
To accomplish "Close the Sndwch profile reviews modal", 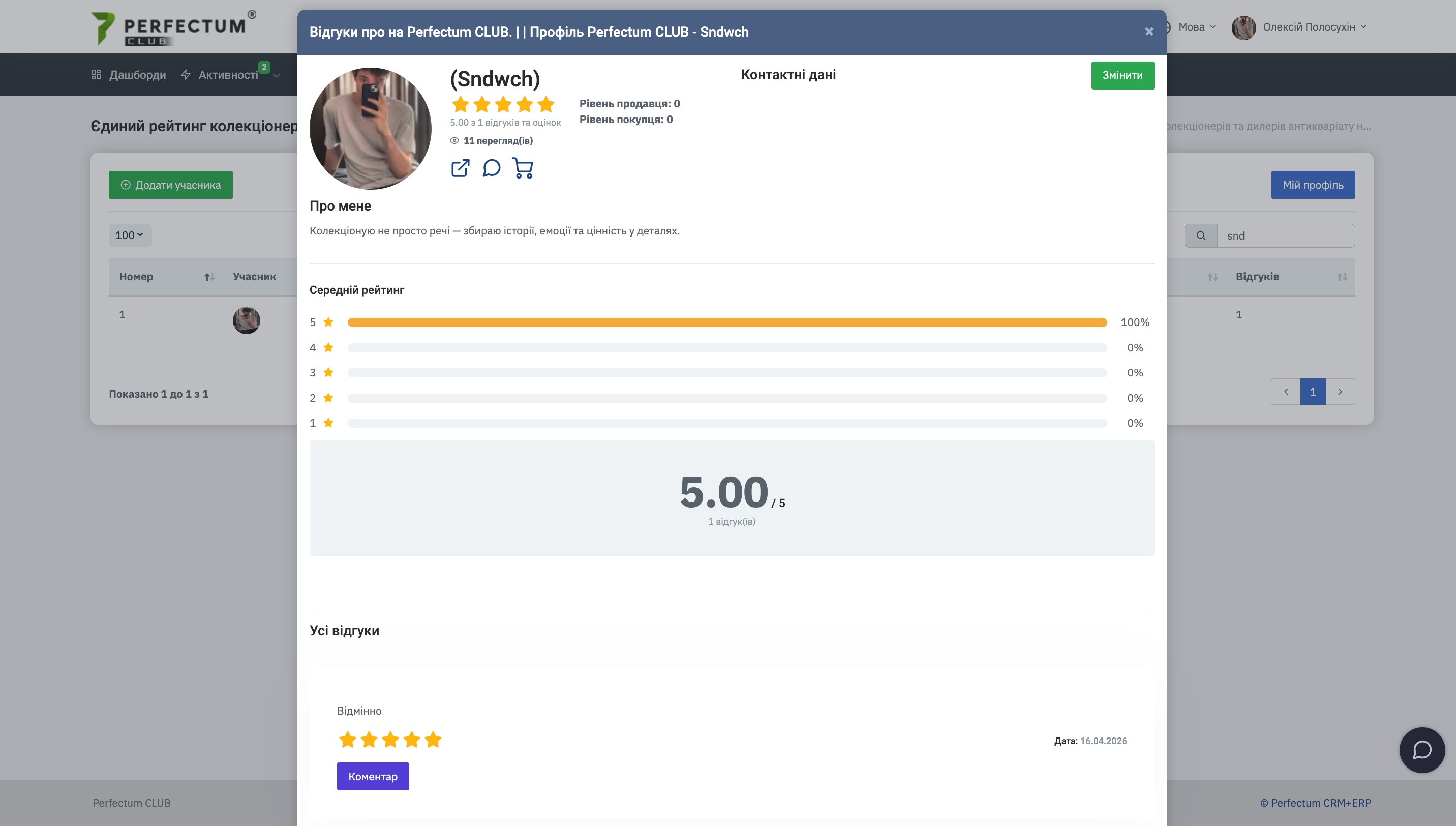I will click(x=1149, y=32).
